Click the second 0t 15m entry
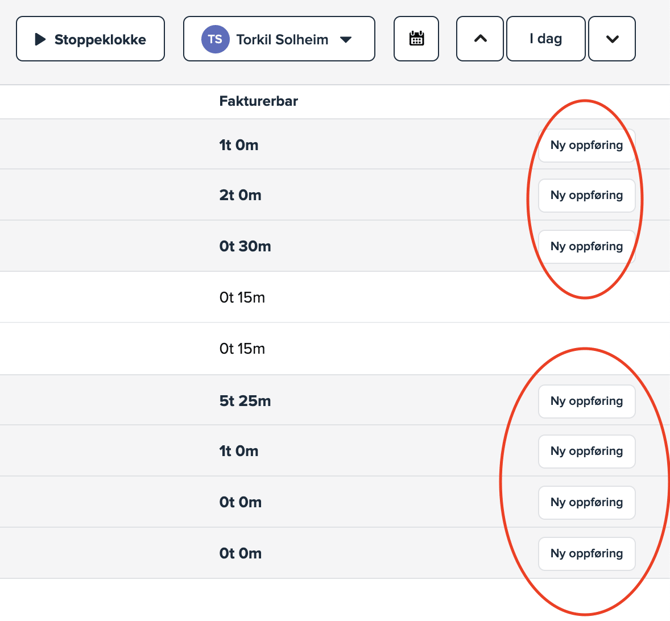Viewport: 670px width, 621px height. click(x=242, y=349)
